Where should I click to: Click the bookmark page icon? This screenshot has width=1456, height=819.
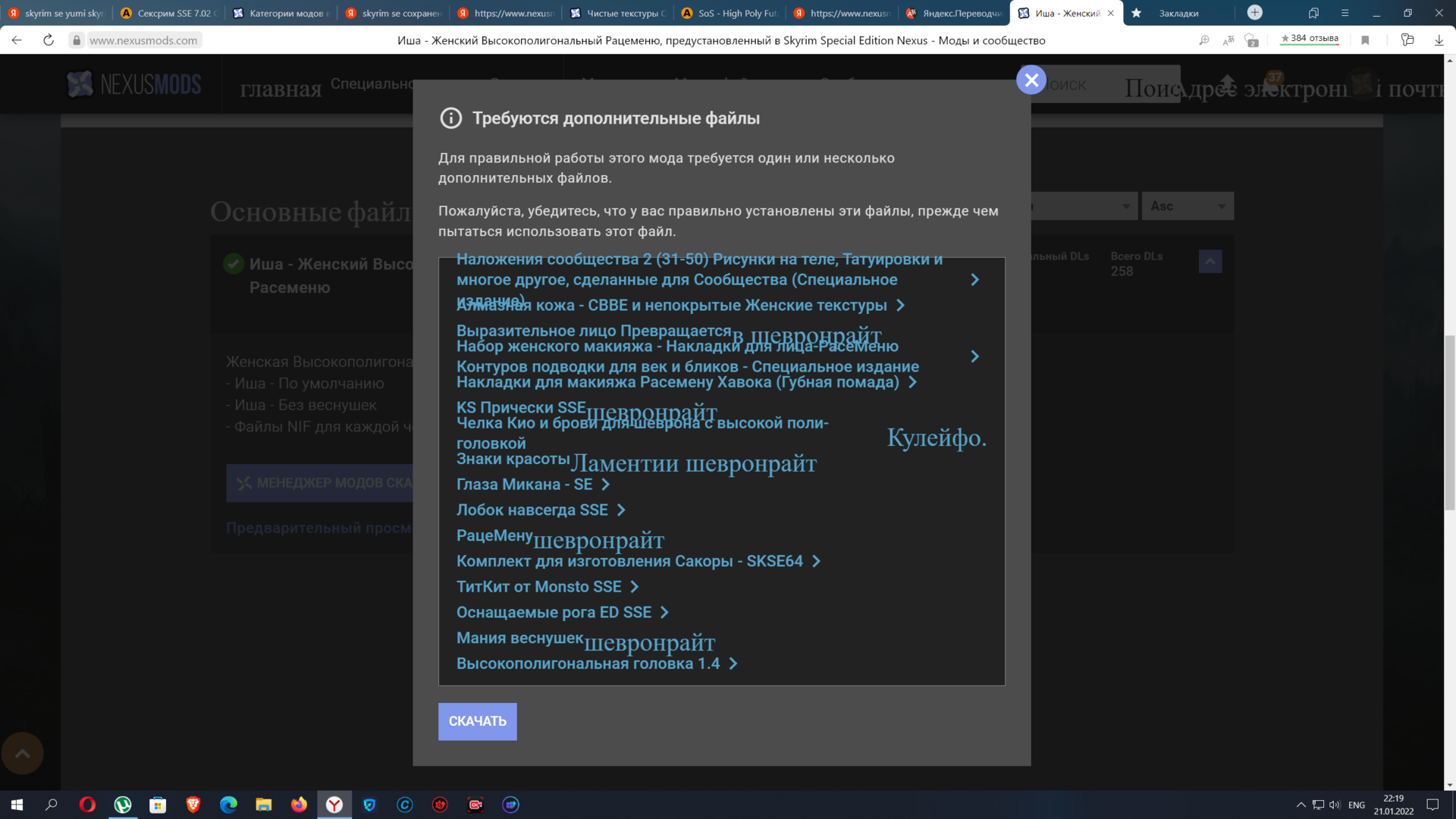click(1365, 40)
